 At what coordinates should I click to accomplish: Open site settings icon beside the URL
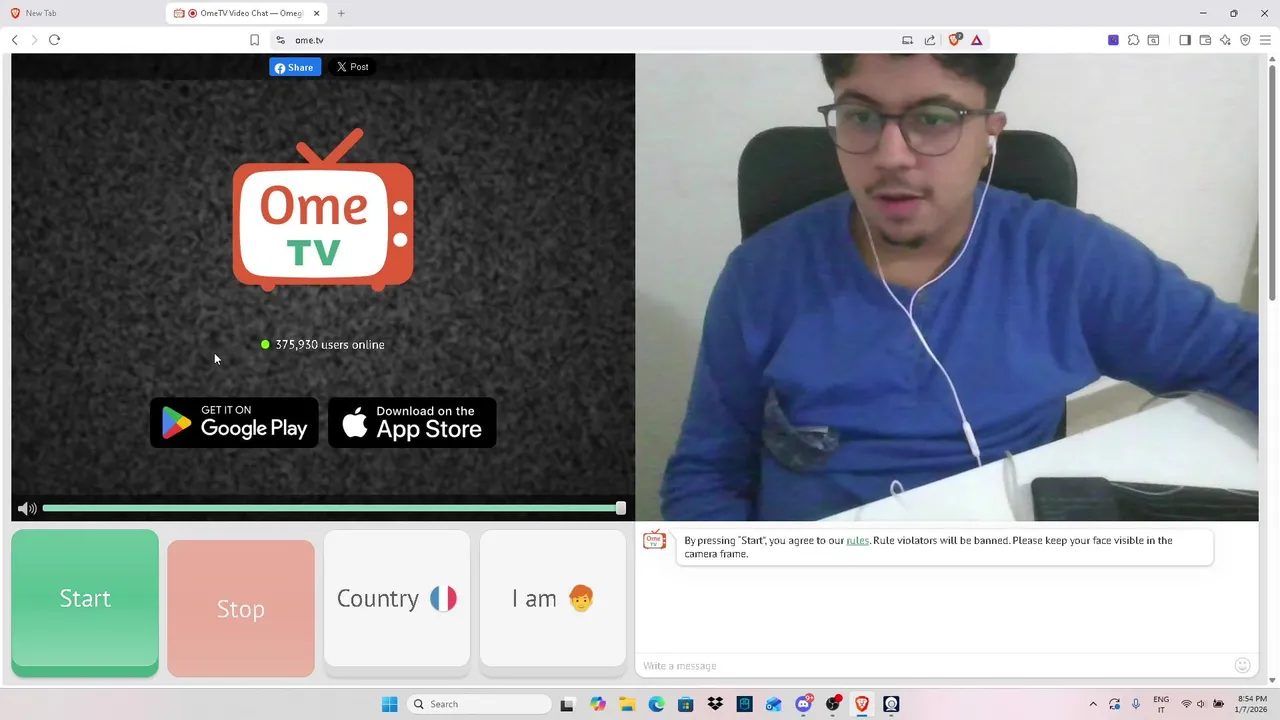click(280, 40)
